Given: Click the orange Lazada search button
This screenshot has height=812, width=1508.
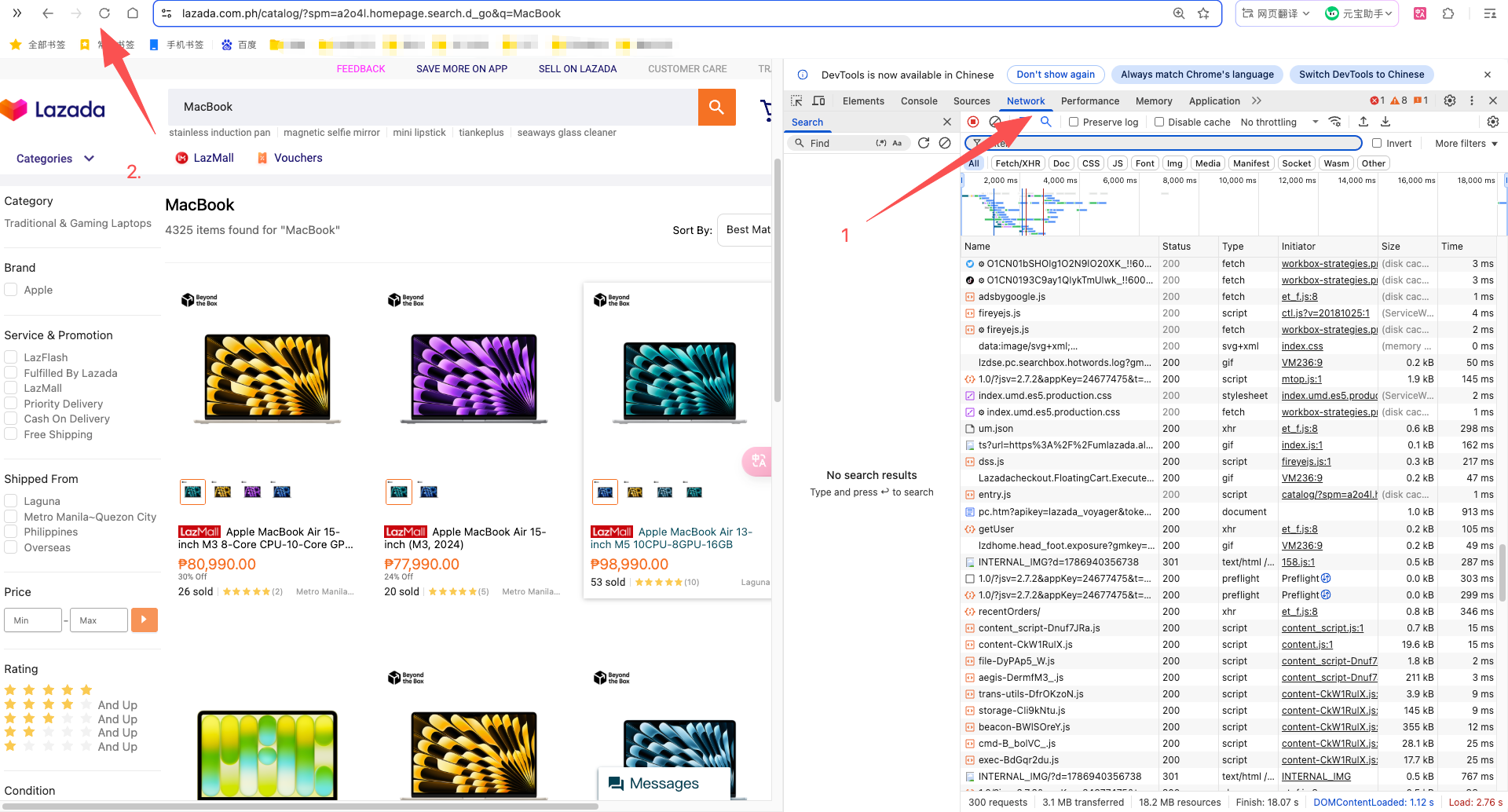Looking at the screenshot, I should tap(716, 107).
